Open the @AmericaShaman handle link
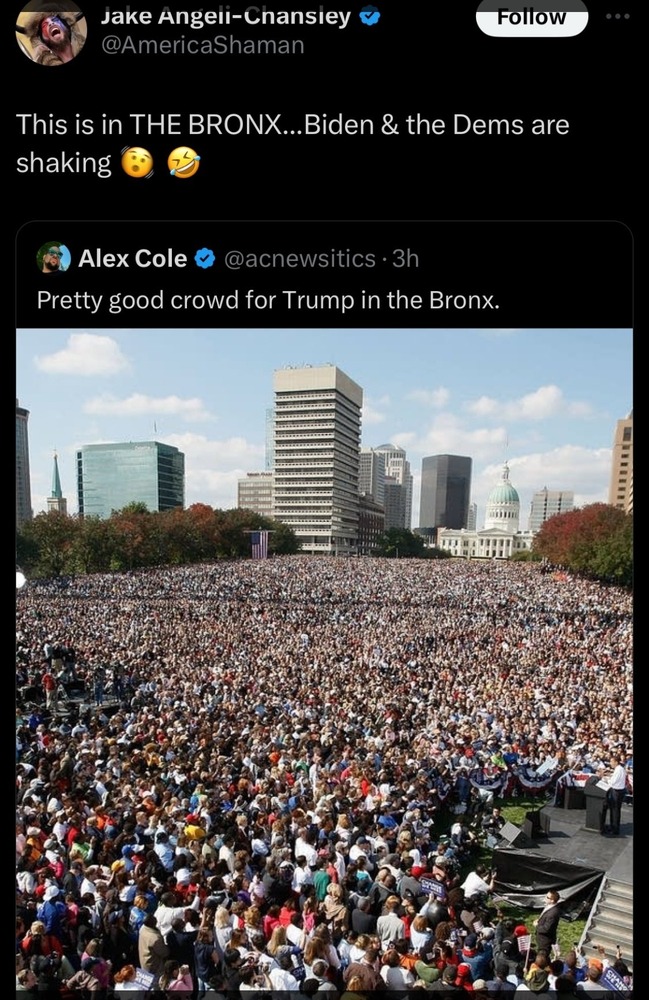649x1000 pixels. click(203, 45)
